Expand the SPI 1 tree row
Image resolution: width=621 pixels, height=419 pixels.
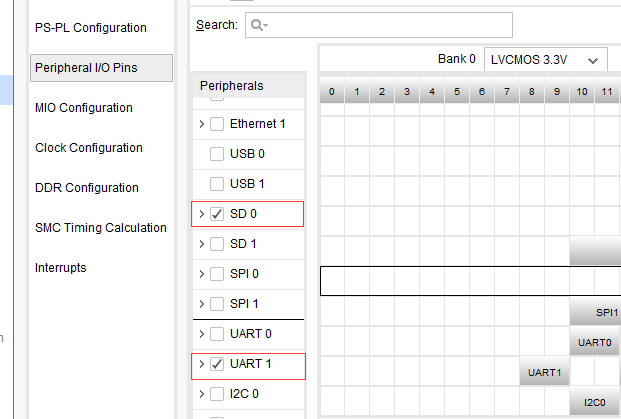pyautogui.click(x=202, y=304)
